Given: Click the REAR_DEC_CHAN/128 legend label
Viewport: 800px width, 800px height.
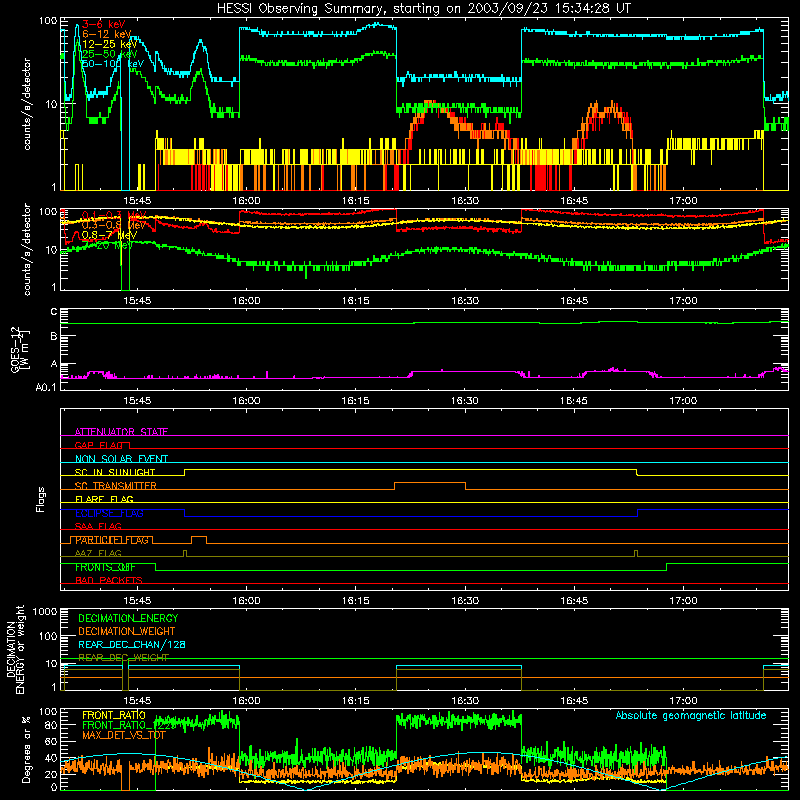Looking at the screenshot, I should point(132,644).
